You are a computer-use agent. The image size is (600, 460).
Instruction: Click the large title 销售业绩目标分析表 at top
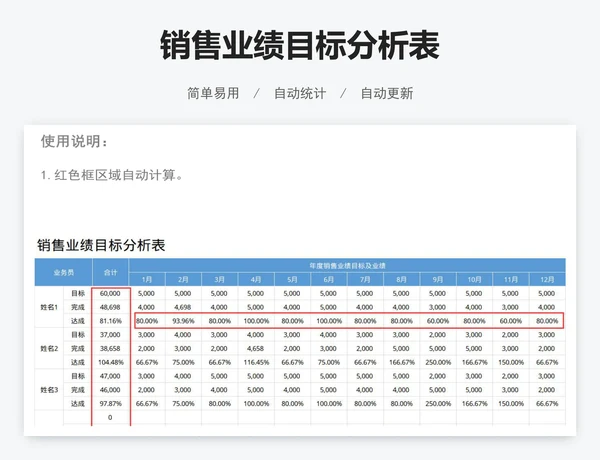click(x=300, y=46)
